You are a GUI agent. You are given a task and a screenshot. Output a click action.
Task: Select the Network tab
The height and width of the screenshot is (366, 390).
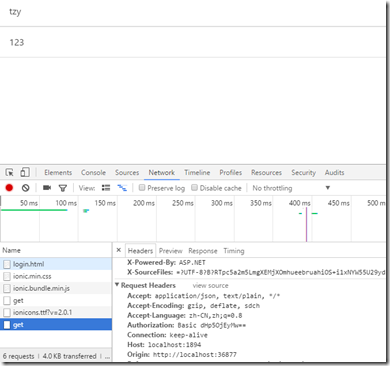pyautogui.click(x=162, y=172)
